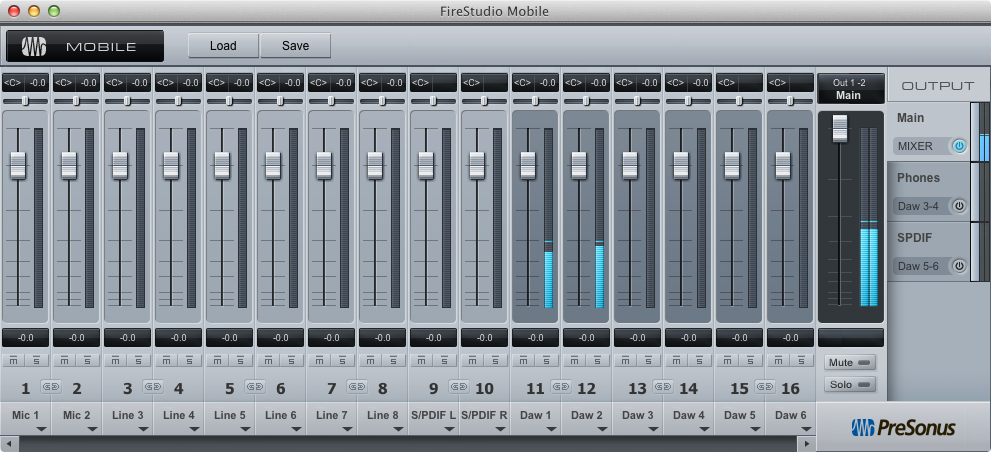The height and width of the screenshot is (452, 991).
Task: Toggle the main Solo button
Action: tap(850, 384)
